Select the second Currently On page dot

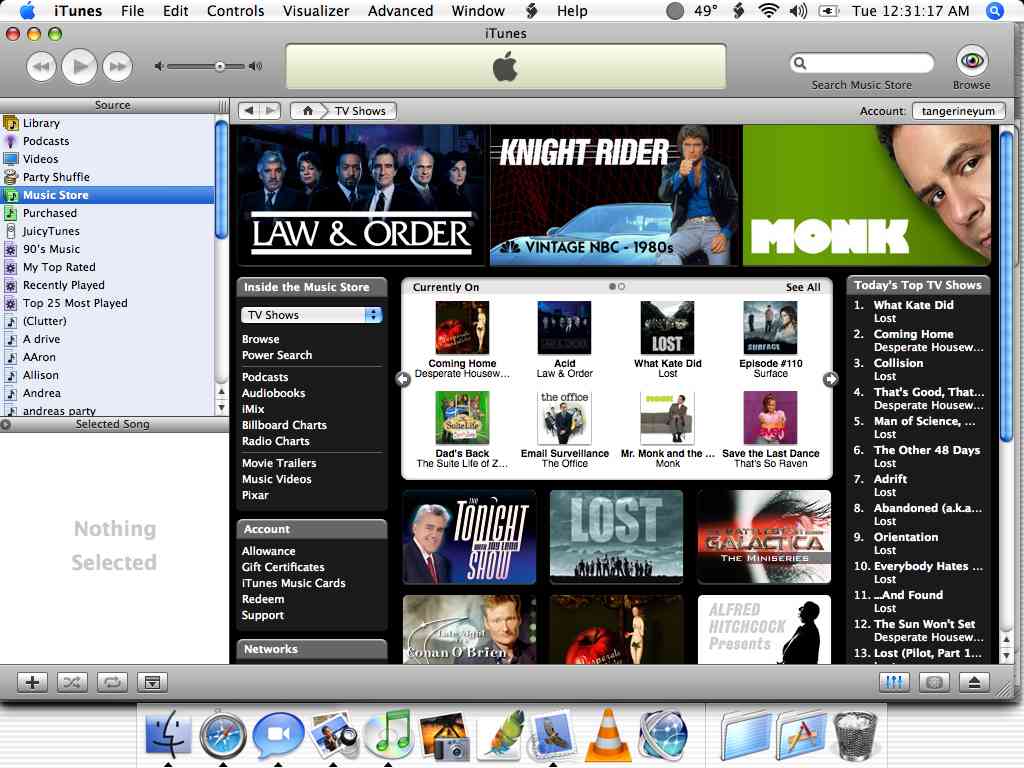click(x=621, y=286)
